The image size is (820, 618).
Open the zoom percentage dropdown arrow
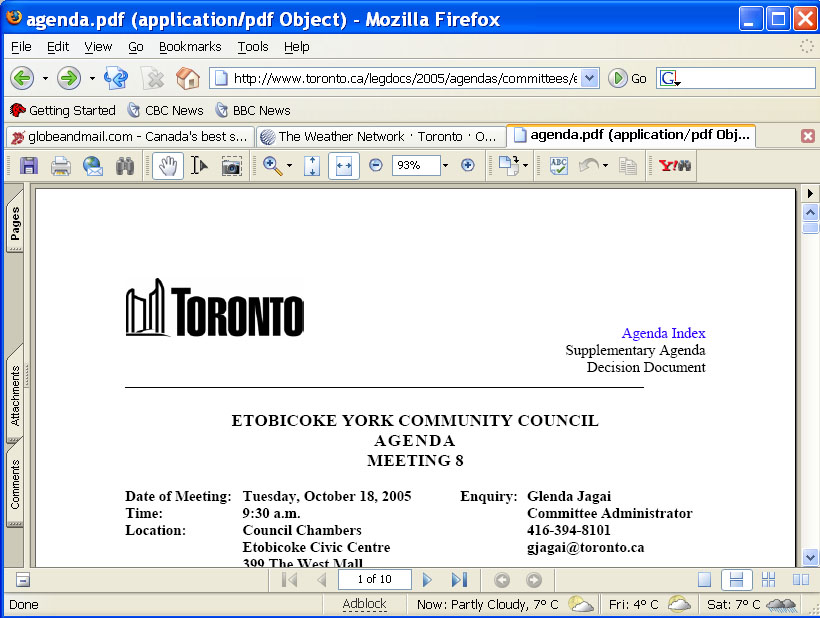click(x=446, y=166)
